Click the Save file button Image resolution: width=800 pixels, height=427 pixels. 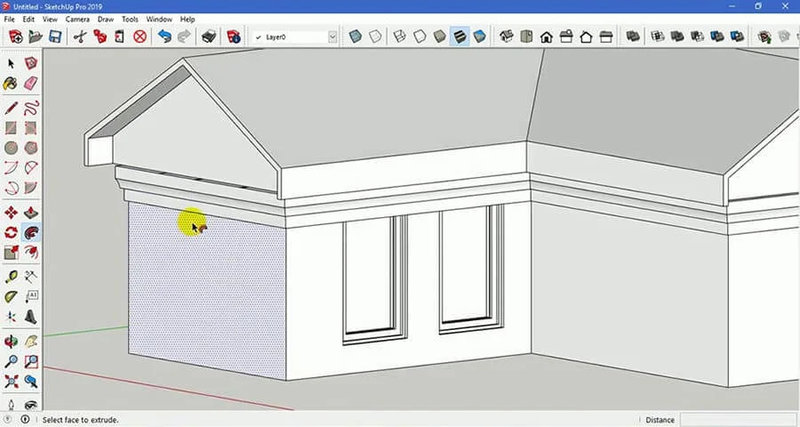(x=56, y=37)
